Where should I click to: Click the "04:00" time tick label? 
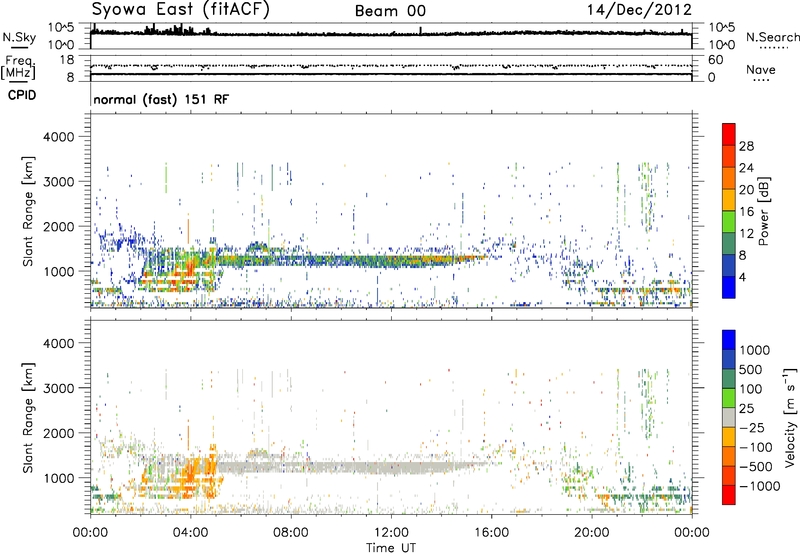(x=190, y=533)
